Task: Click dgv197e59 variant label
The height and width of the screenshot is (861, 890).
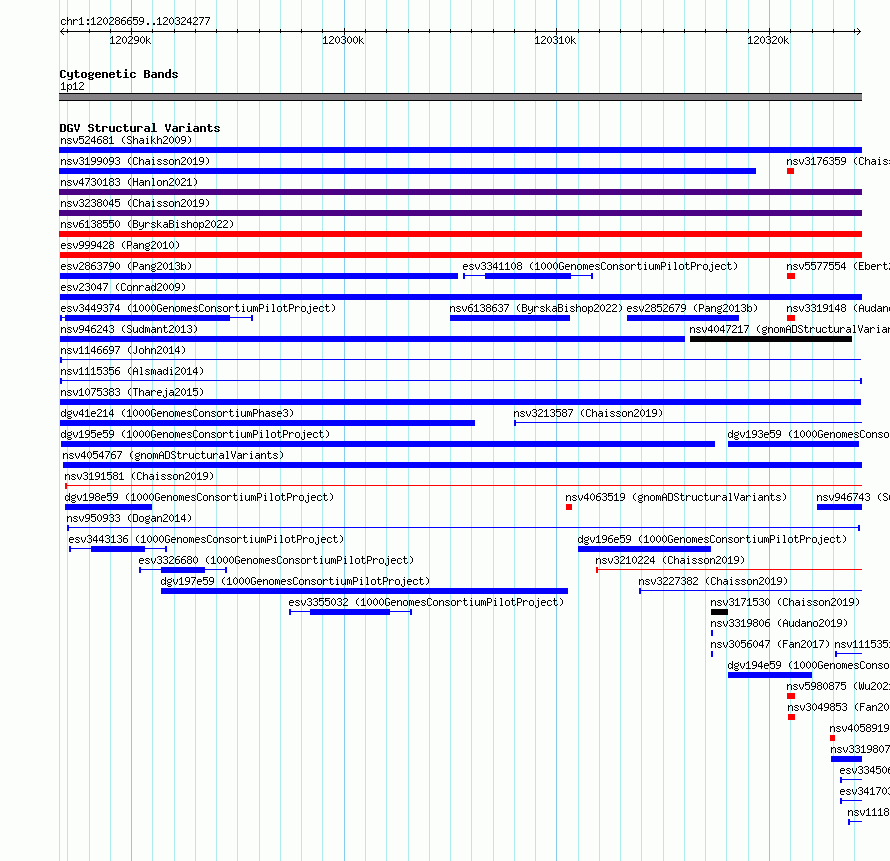Action: pos(295,581)
